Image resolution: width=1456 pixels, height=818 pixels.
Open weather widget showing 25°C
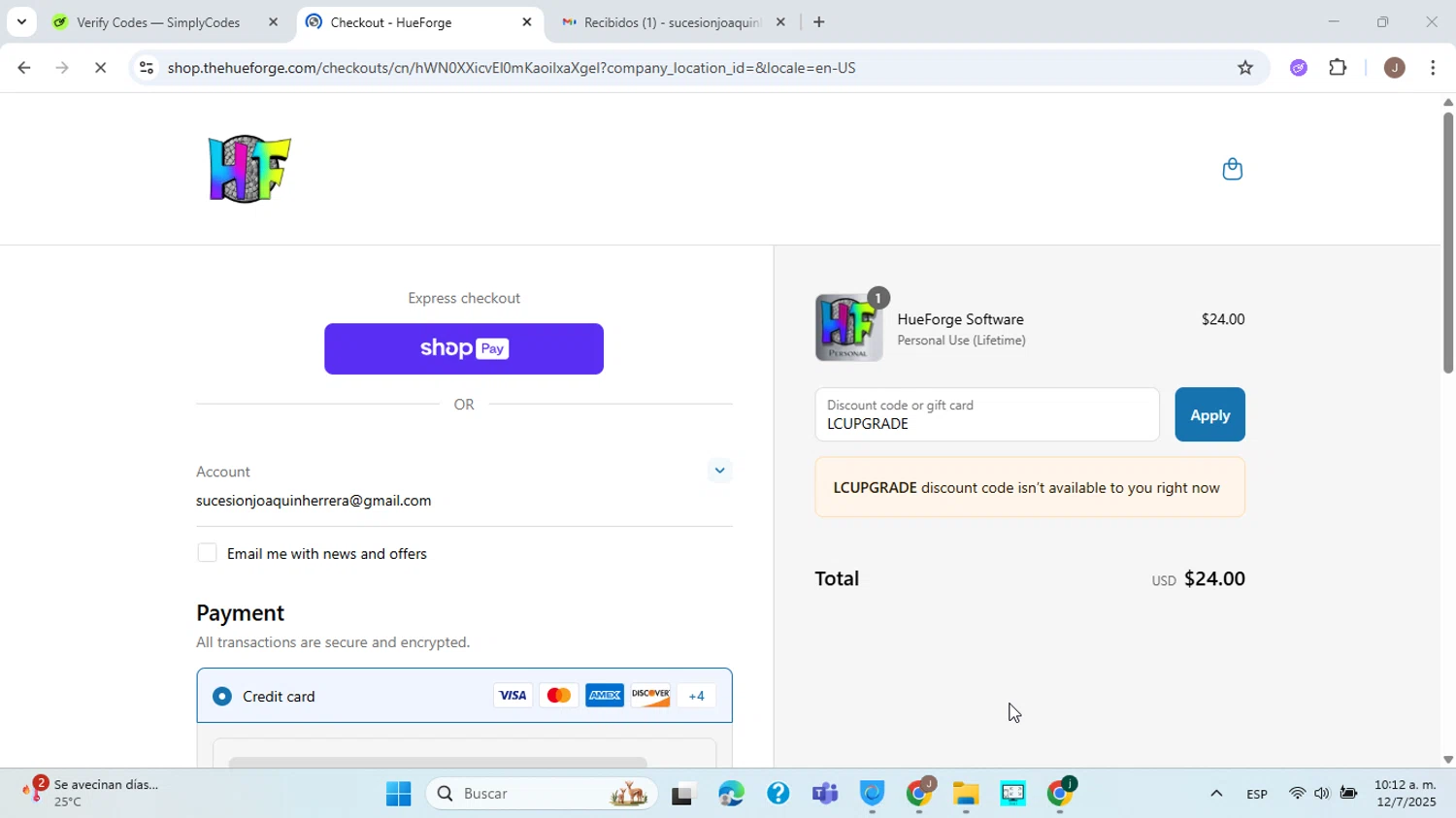[92, 793]
